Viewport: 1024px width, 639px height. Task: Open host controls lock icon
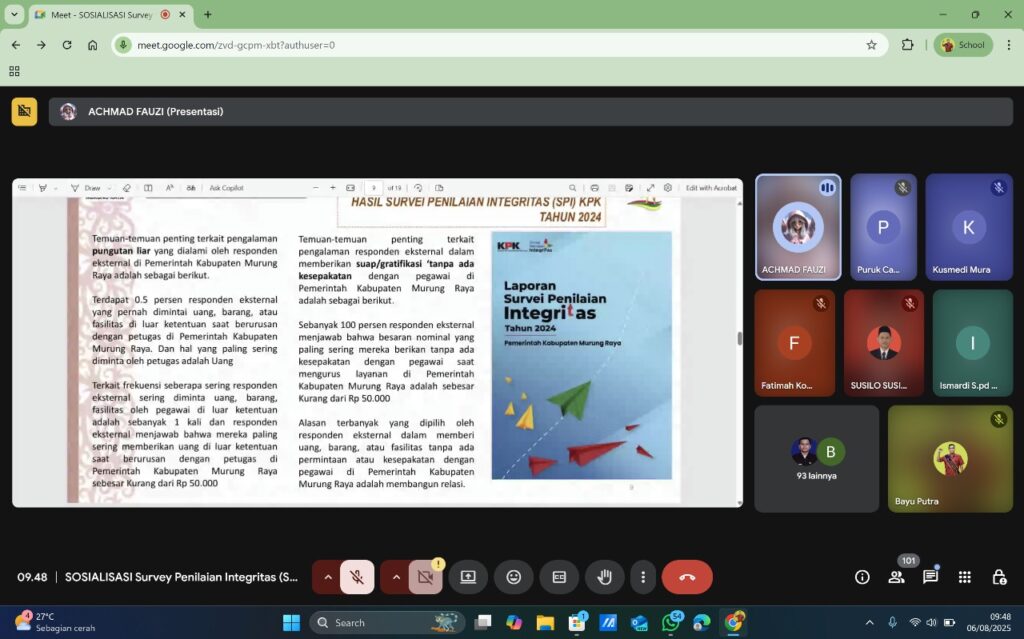[x=998, y=577]
